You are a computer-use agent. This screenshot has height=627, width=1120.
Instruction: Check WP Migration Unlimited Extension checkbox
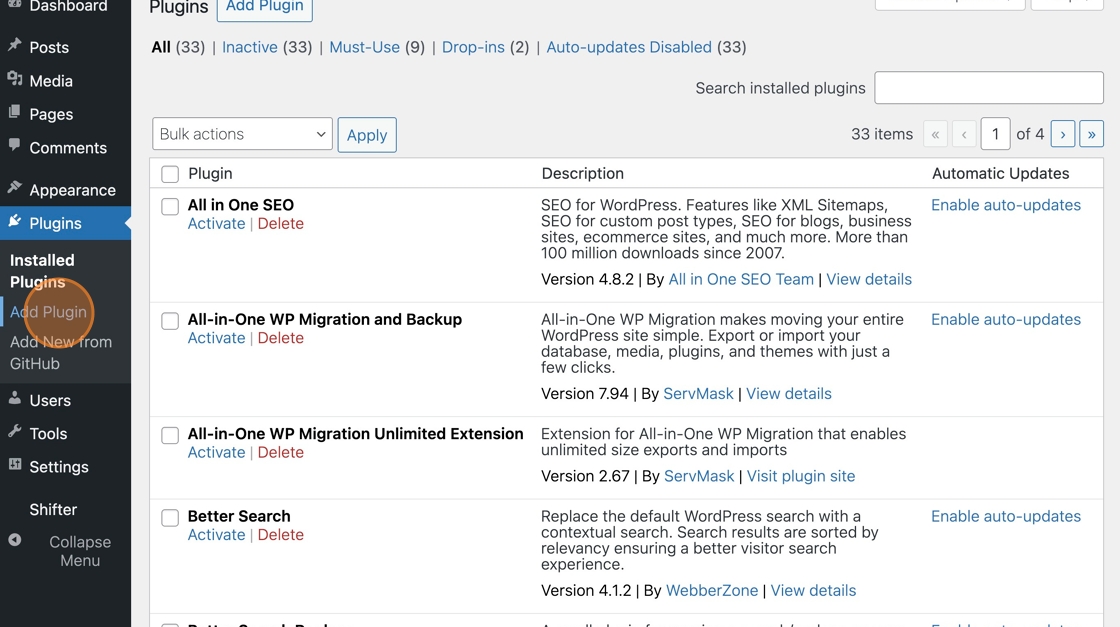pos(170,435)
